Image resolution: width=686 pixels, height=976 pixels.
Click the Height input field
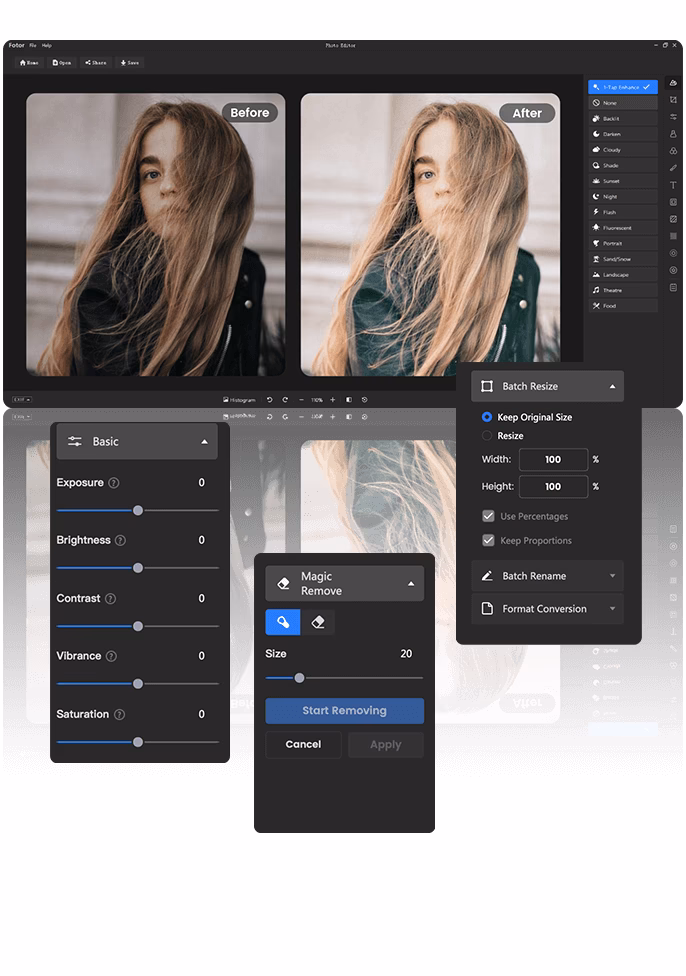[553, 487]
